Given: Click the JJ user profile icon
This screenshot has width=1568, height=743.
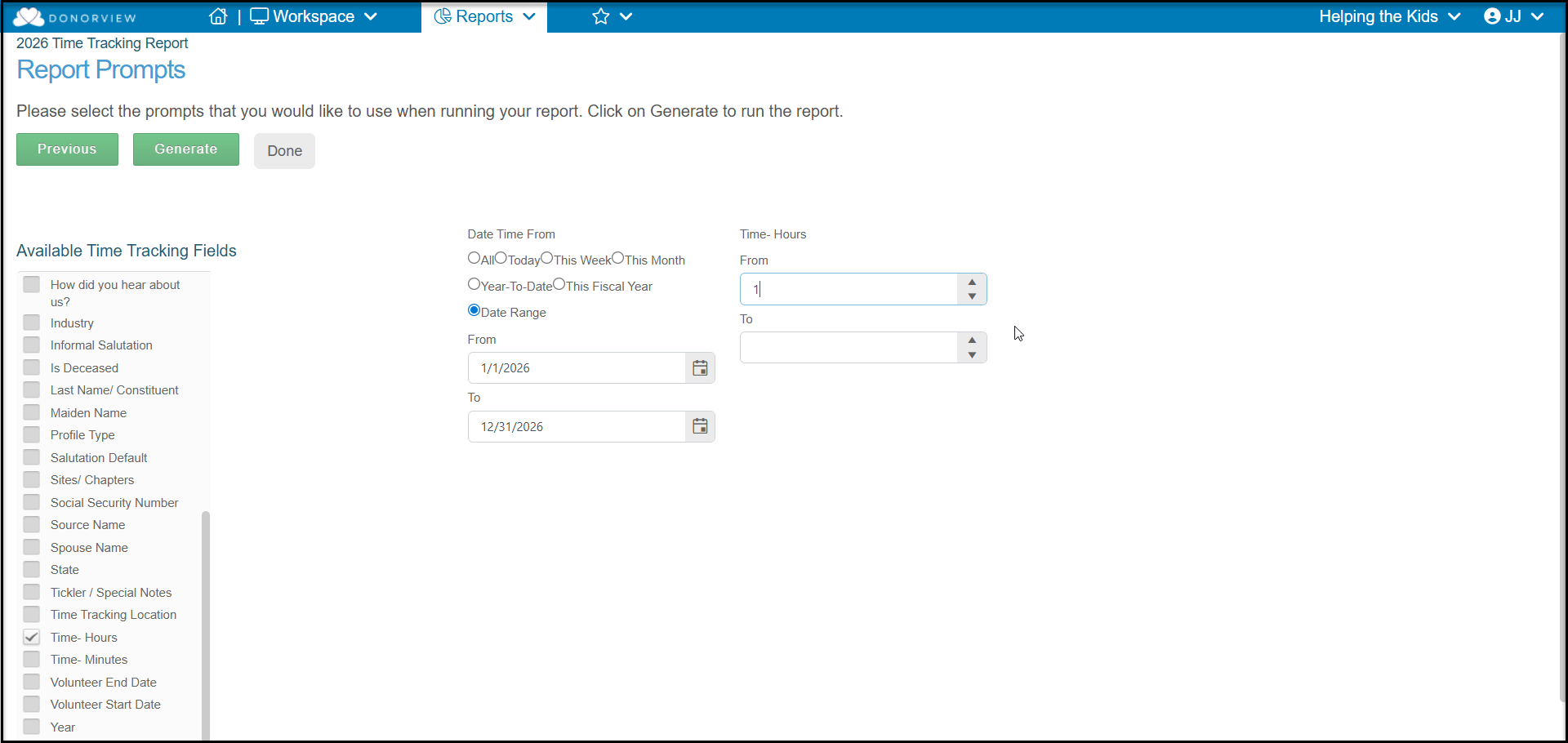Looking at the screenshot, I should [1492, 16].
